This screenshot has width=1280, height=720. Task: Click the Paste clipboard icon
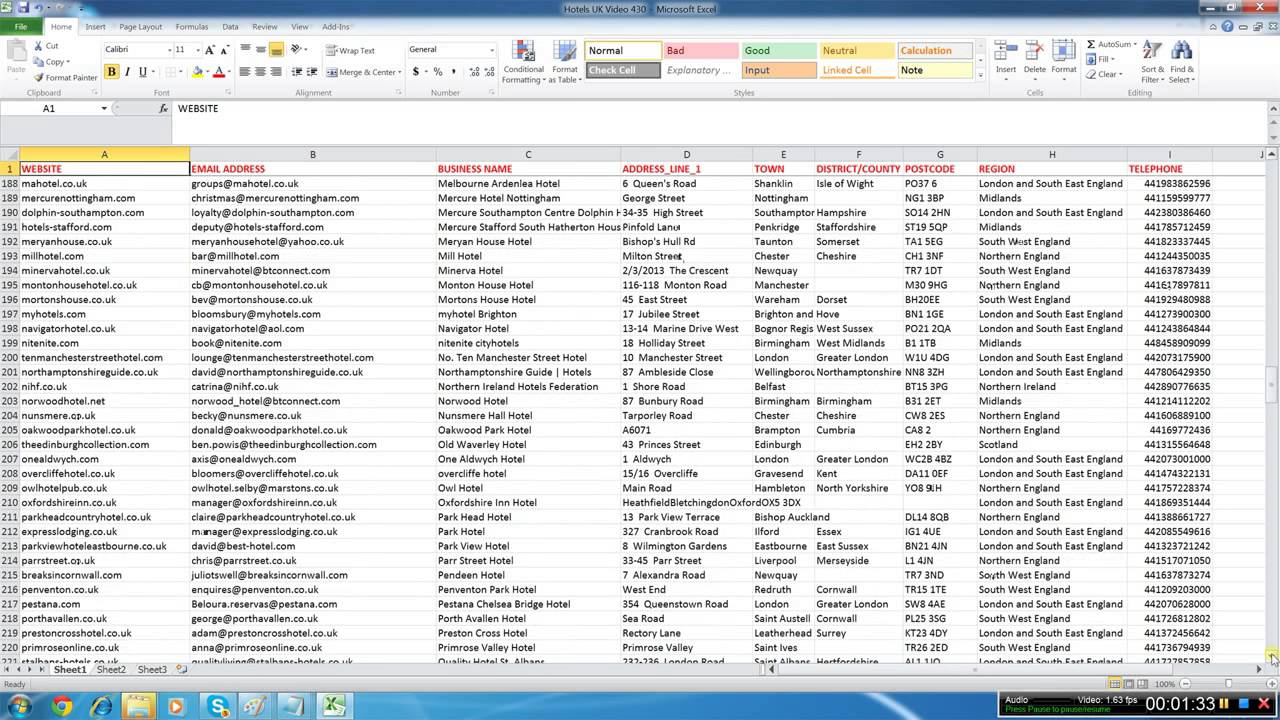16,52
